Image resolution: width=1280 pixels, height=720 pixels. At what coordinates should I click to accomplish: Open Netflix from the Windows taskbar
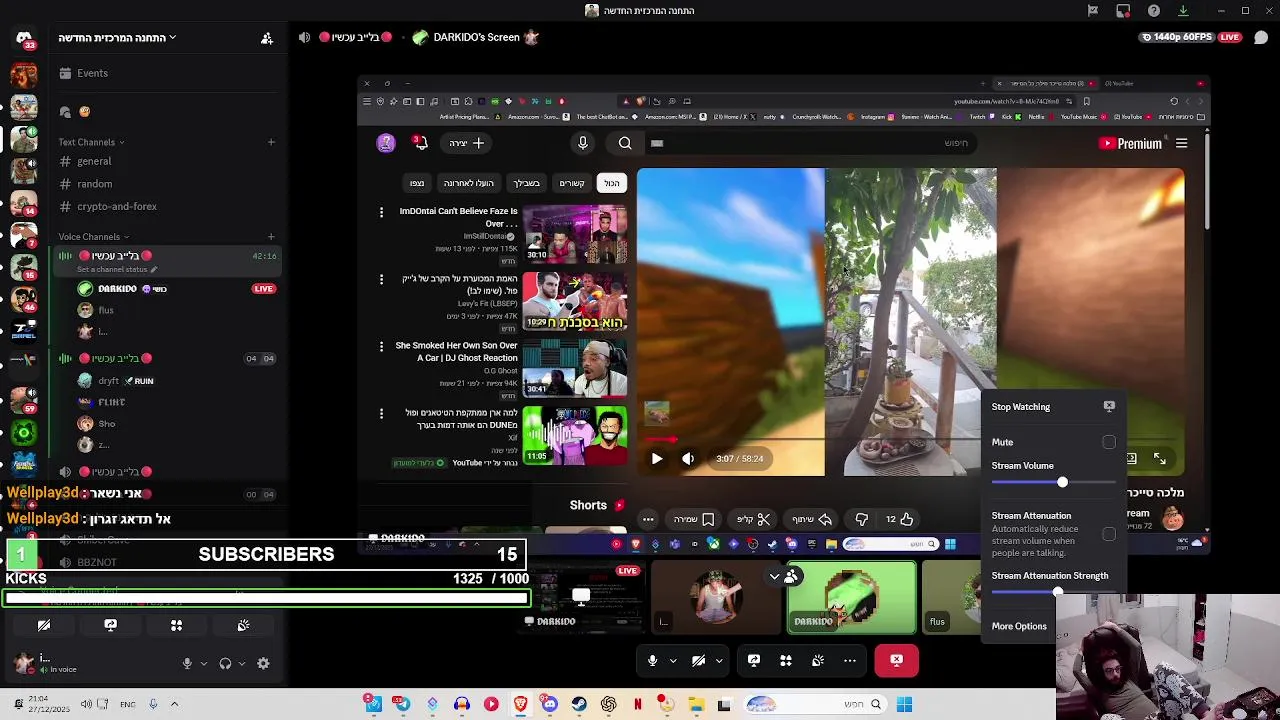(x=637, y=704)
